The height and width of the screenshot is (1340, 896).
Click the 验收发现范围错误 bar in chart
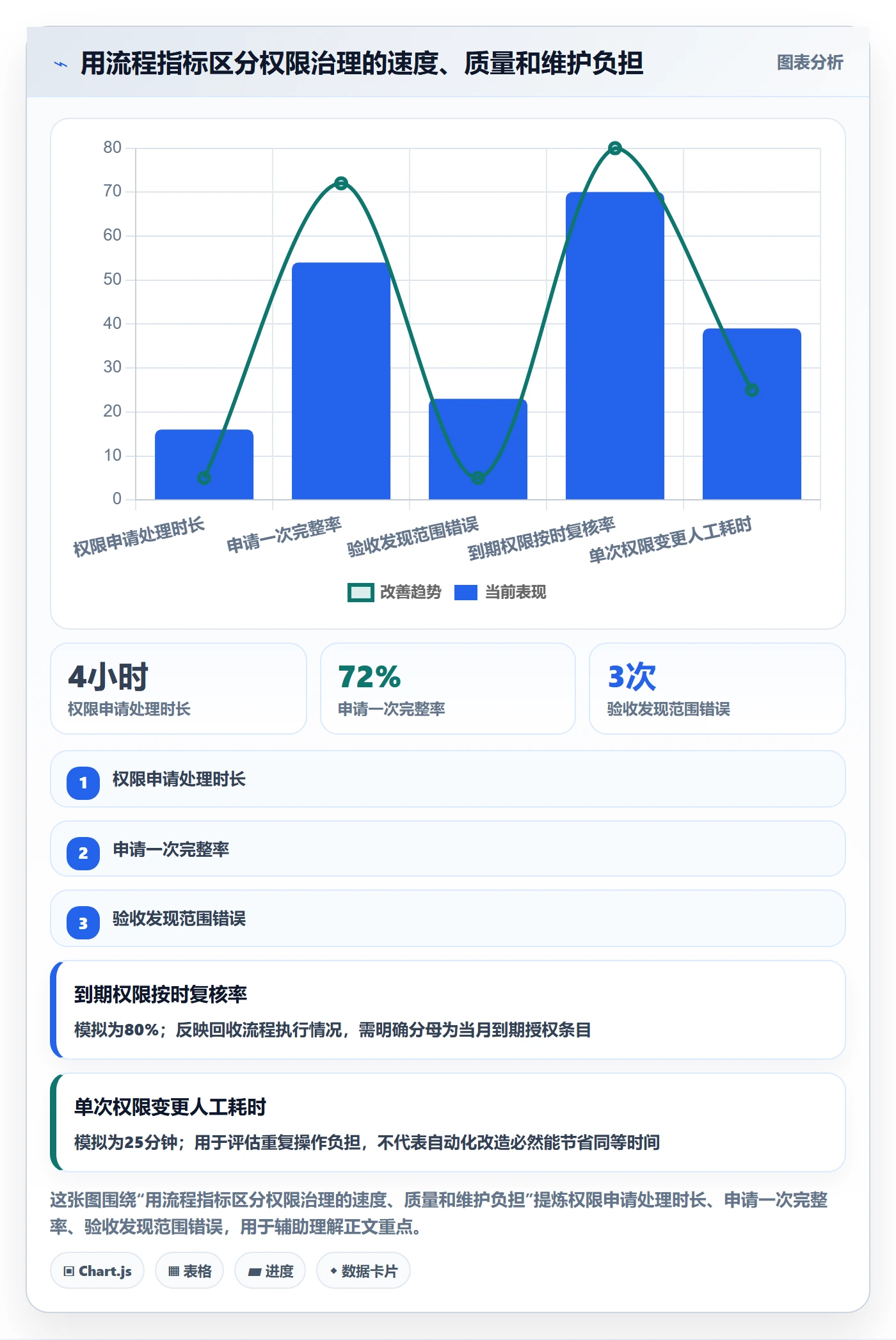(478, 449)
